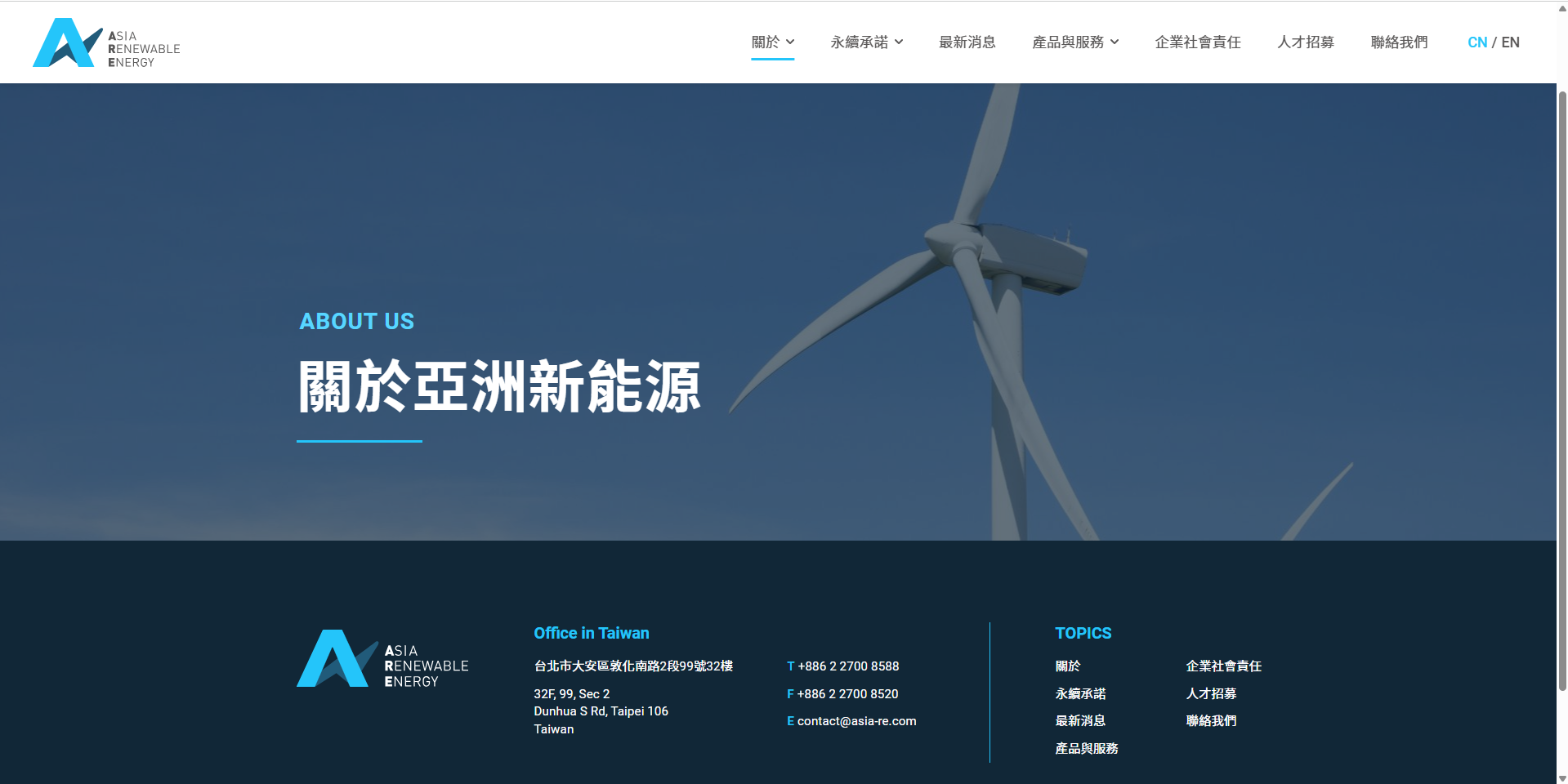Screen dimensions: 1568x784
Task: Click the fax number +886 2 2700 8520
Action: (x=847, y=694)
